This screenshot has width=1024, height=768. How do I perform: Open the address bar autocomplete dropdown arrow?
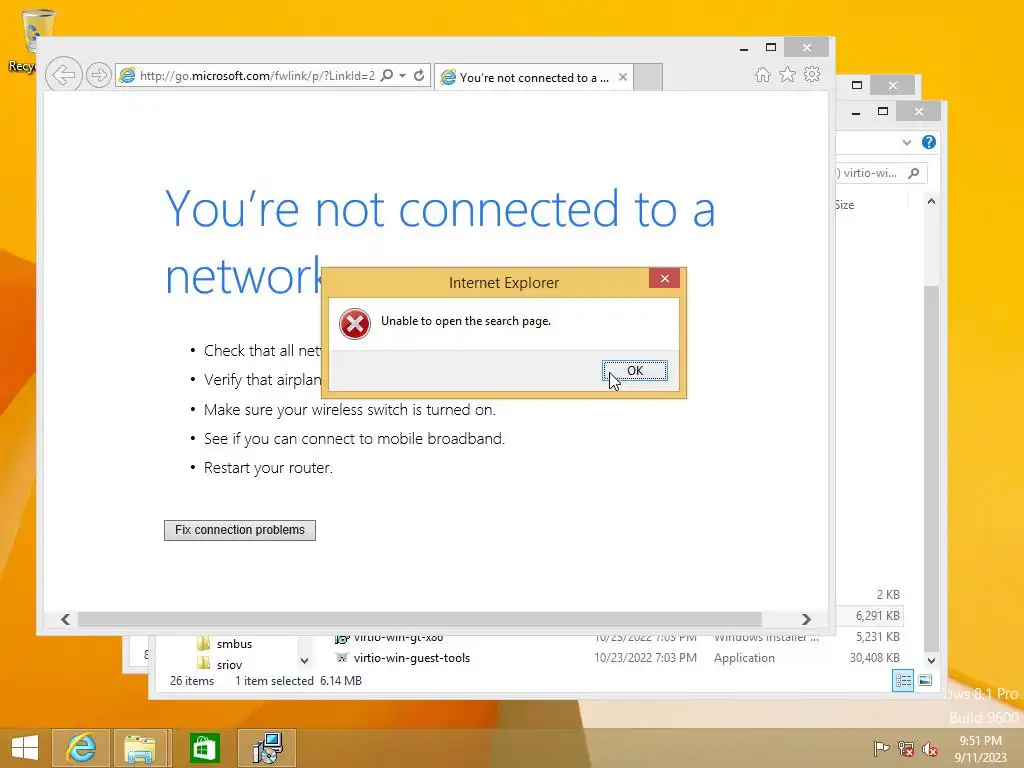coord(402,76)
